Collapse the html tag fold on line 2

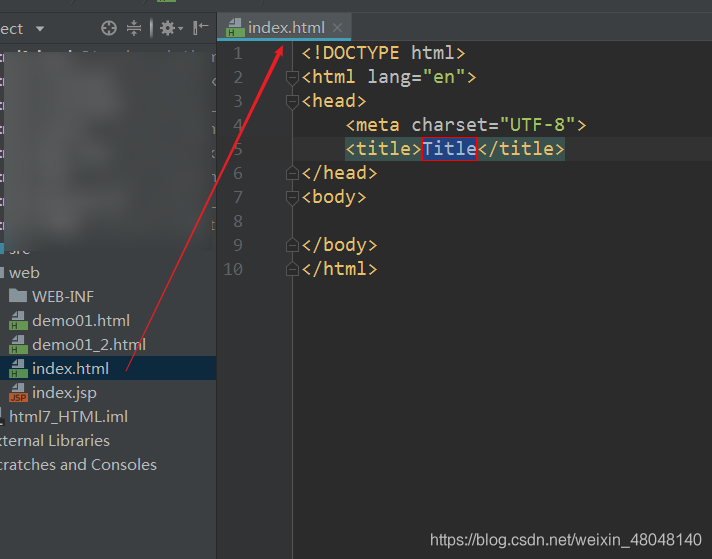292,78
